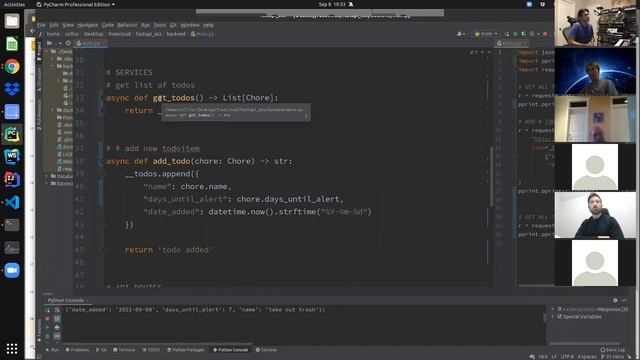640x360 pixels.
Task: Click the locate-file target icon in Project panel
Action: click(68, 43)
